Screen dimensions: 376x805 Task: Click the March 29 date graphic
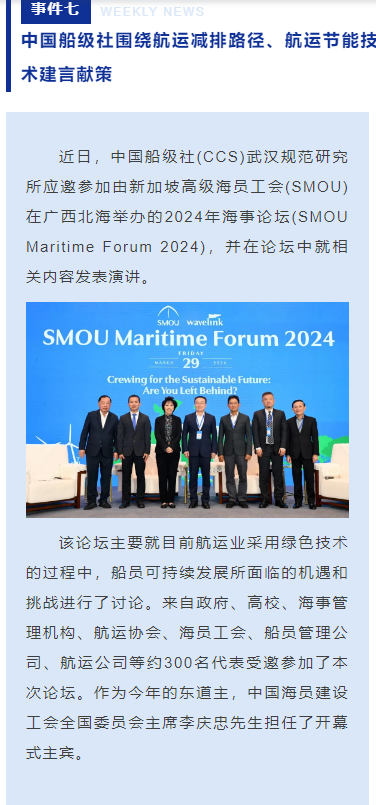(x=191, y=362)
